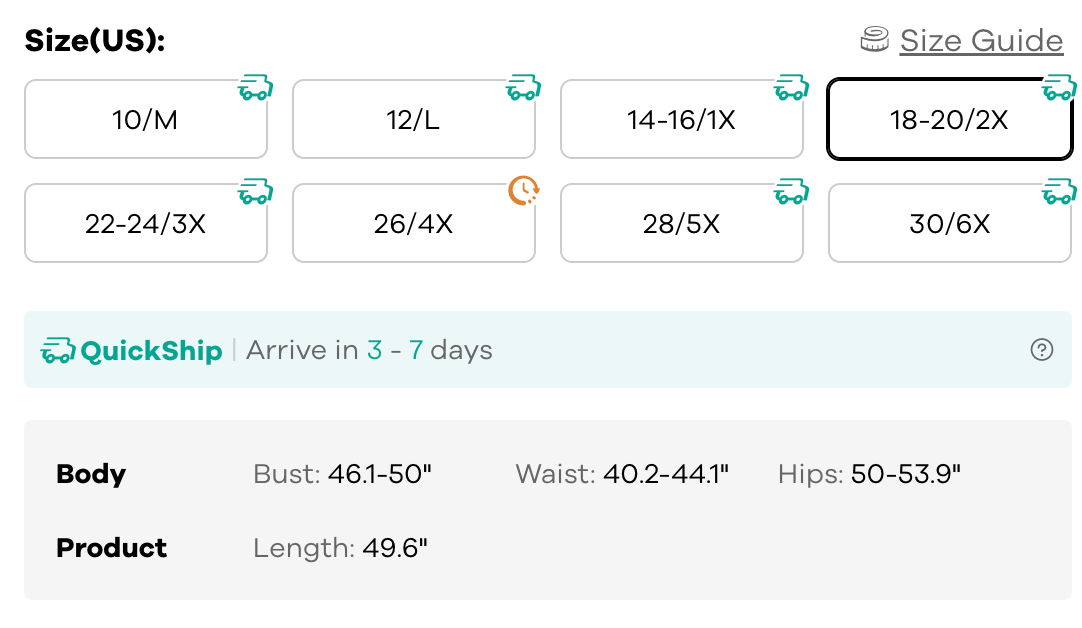The height and width of the screenshot is (628, 1082).
Task: Choose size 22-24/3X
Action: (146, 224)
